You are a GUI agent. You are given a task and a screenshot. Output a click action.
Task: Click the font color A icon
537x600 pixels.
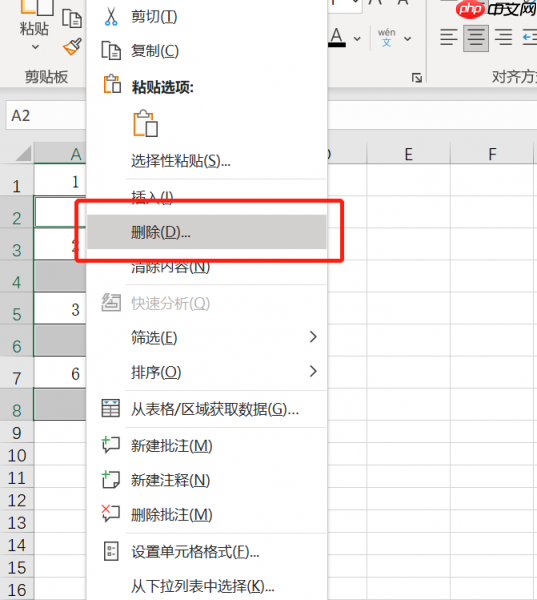click(337, 38)
